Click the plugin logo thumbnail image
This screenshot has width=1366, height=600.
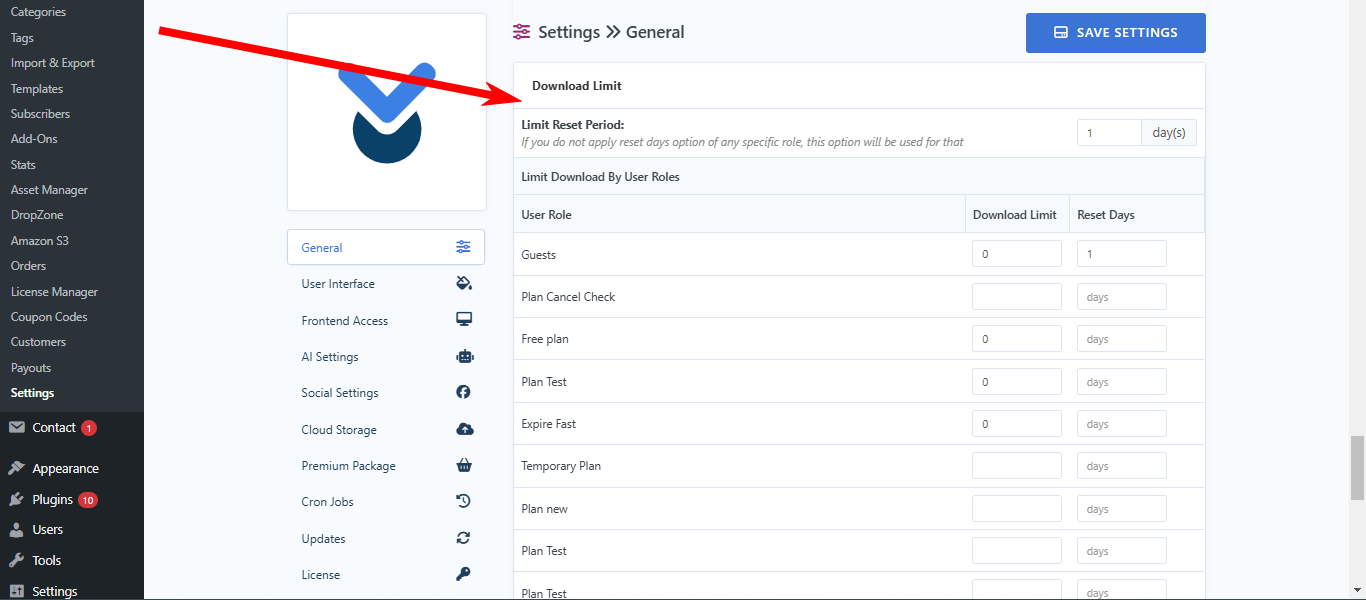387,112
